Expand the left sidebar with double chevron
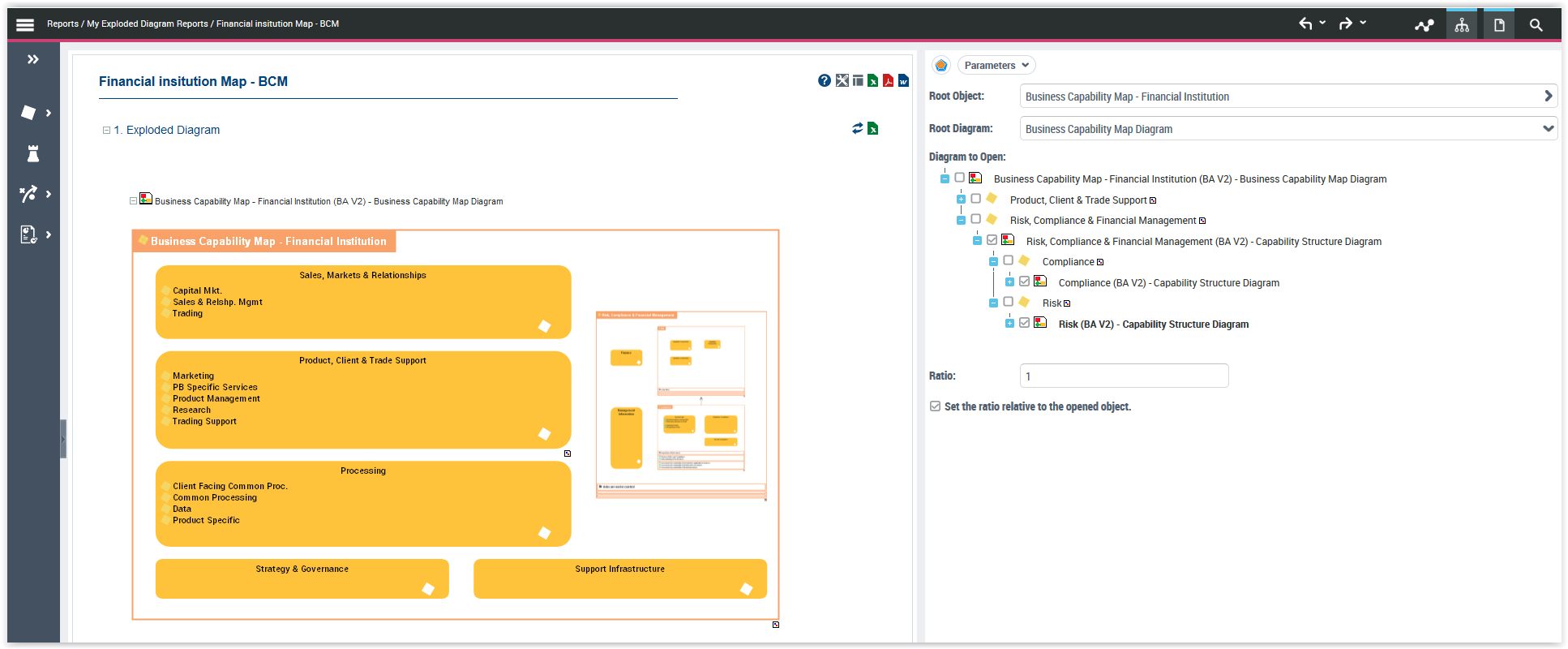 [33, 59]
